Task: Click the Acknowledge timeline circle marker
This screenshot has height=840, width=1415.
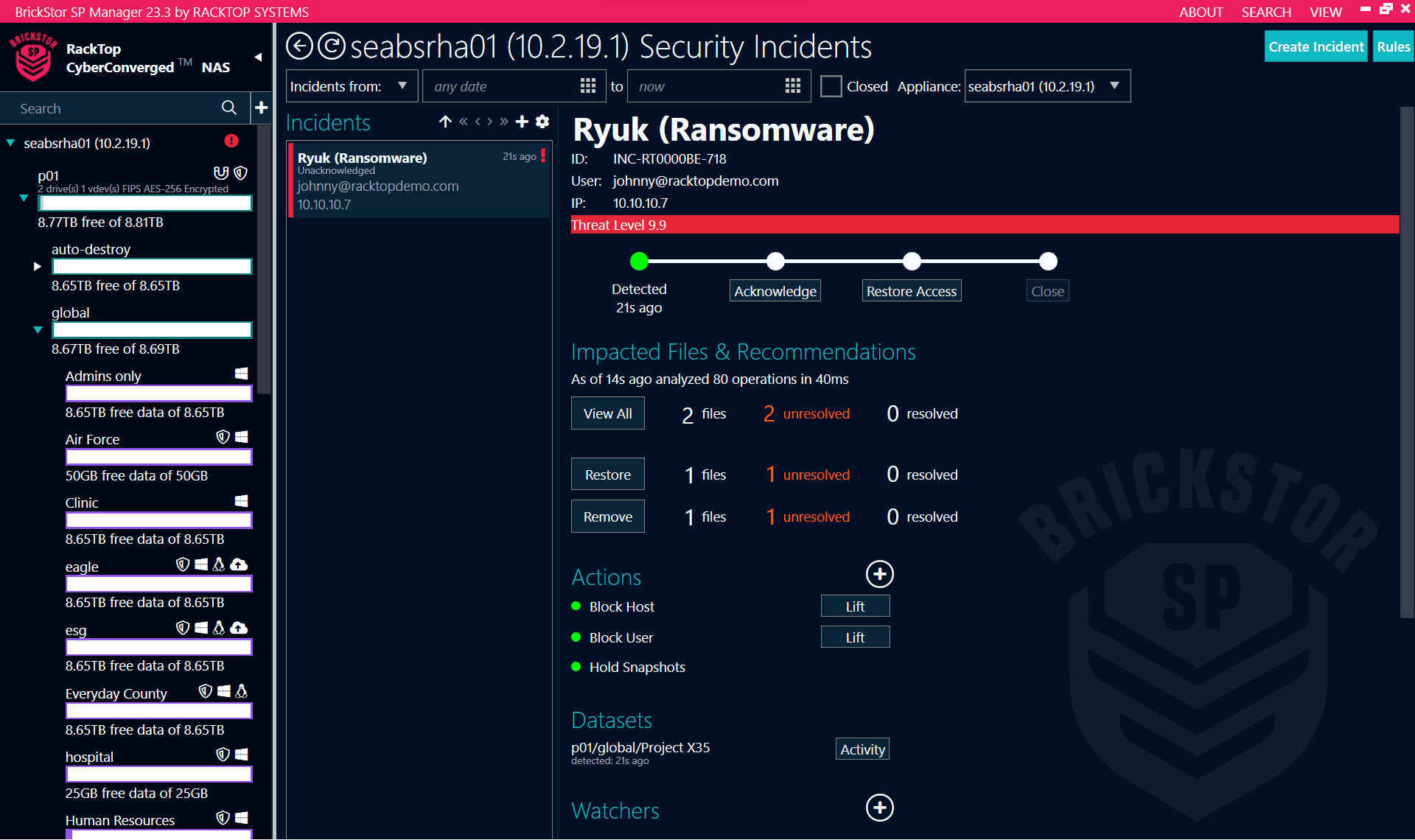Action: tap(775, 261)
